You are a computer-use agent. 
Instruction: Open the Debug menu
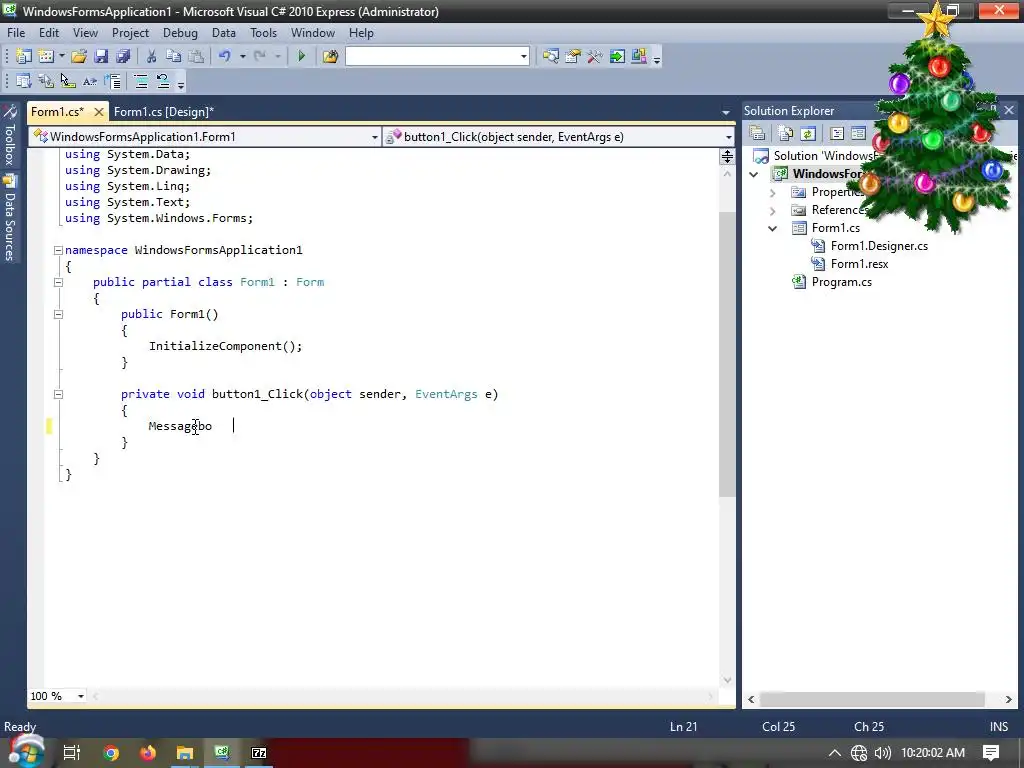180,33
